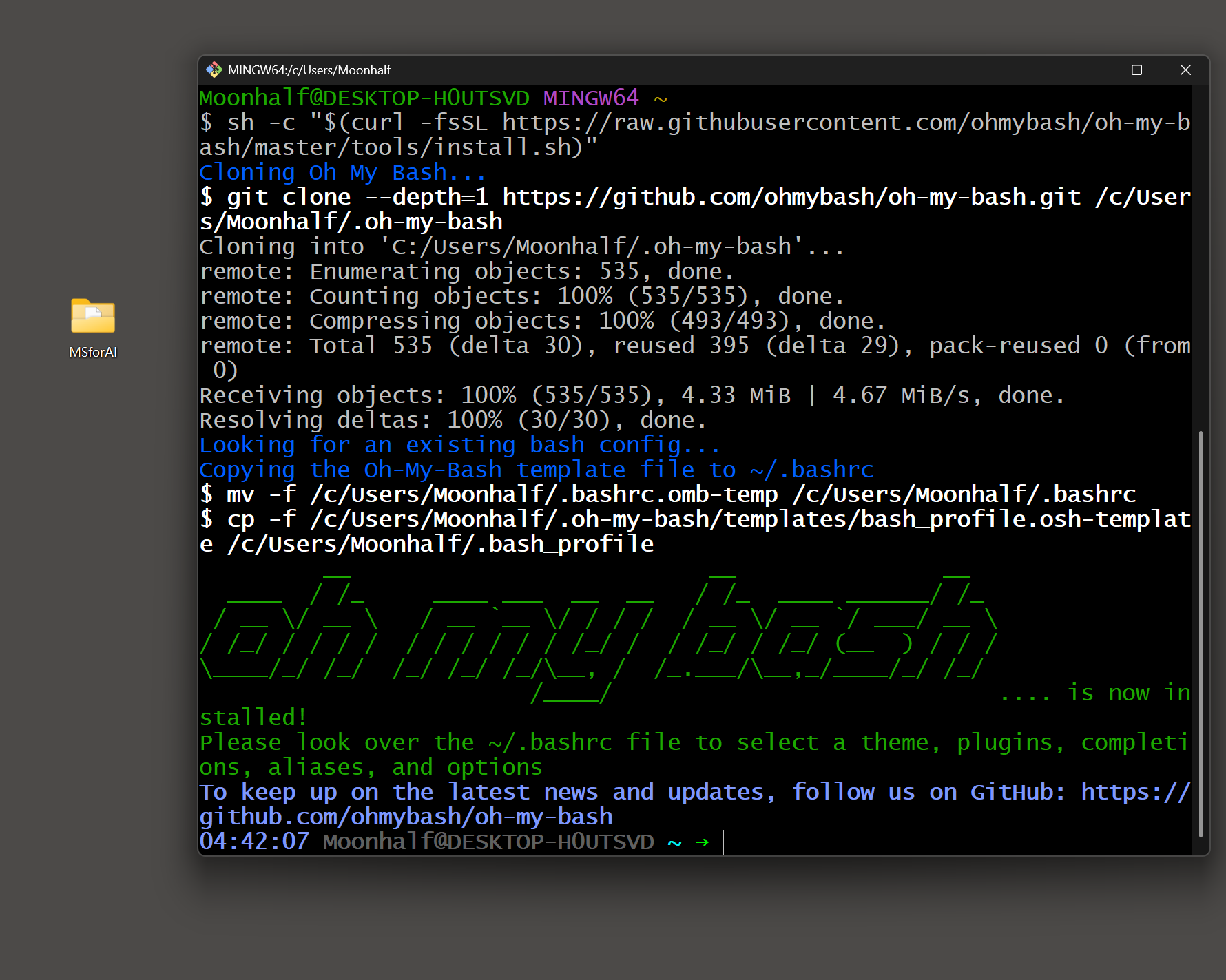Minimize the MINGW64 terminal window

(x=1089, y=70)
